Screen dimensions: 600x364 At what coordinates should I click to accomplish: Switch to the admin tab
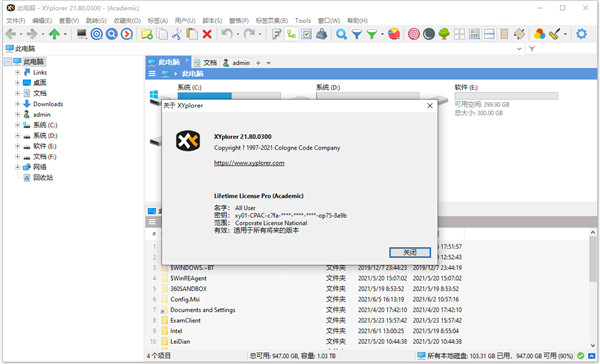pos(237,63)
